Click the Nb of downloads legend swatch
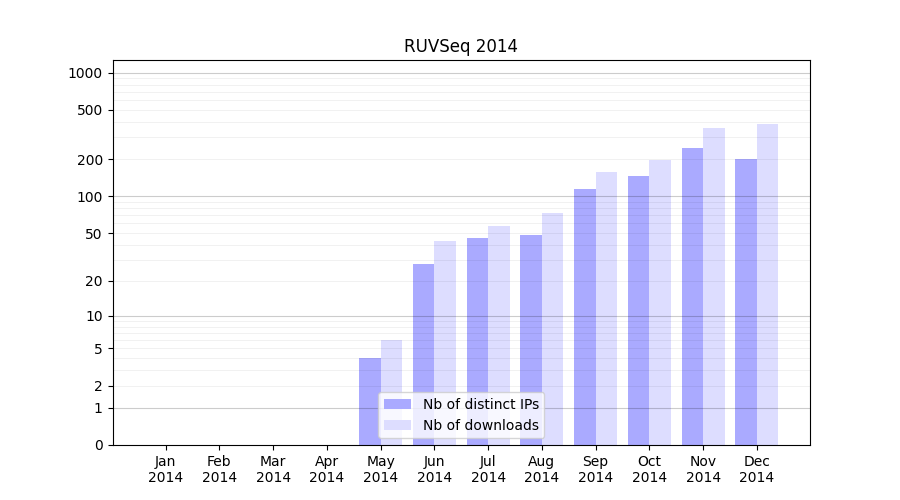Image resolution: width=900 pixels, height=500 pixels. point(397,425)
